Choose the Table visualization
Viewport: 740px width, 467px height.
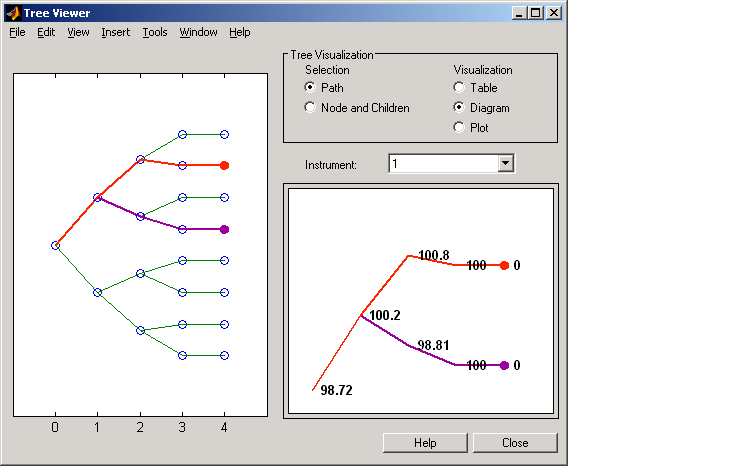pyautogui.click(x=459, y=87)
